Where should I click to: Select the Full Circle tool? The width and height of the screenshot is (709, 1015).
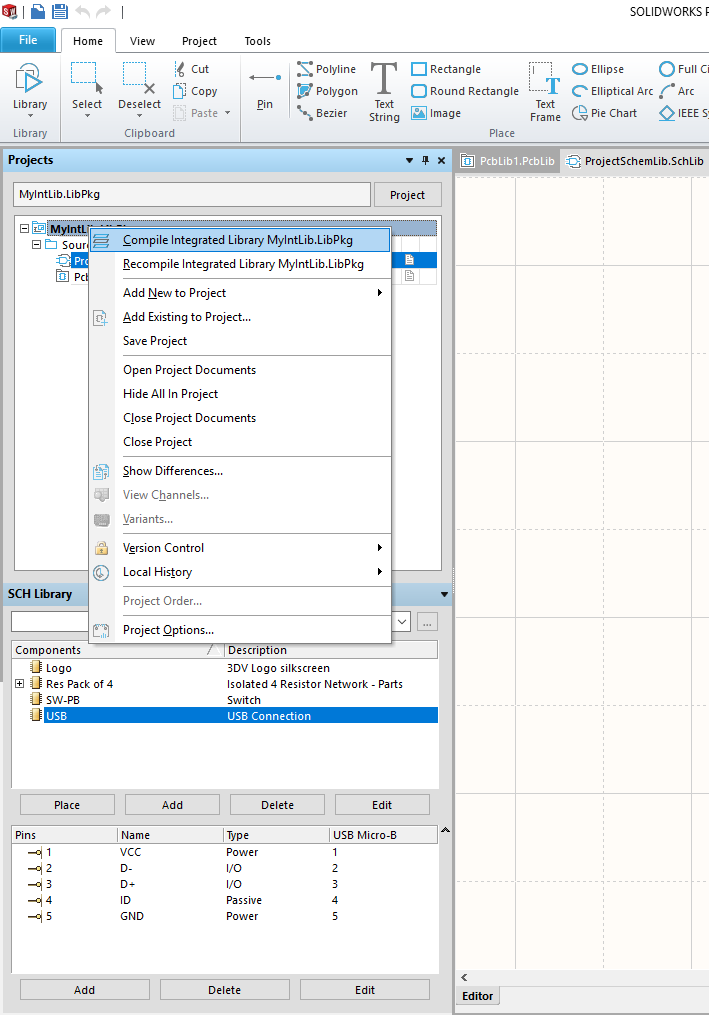(684, 69)
